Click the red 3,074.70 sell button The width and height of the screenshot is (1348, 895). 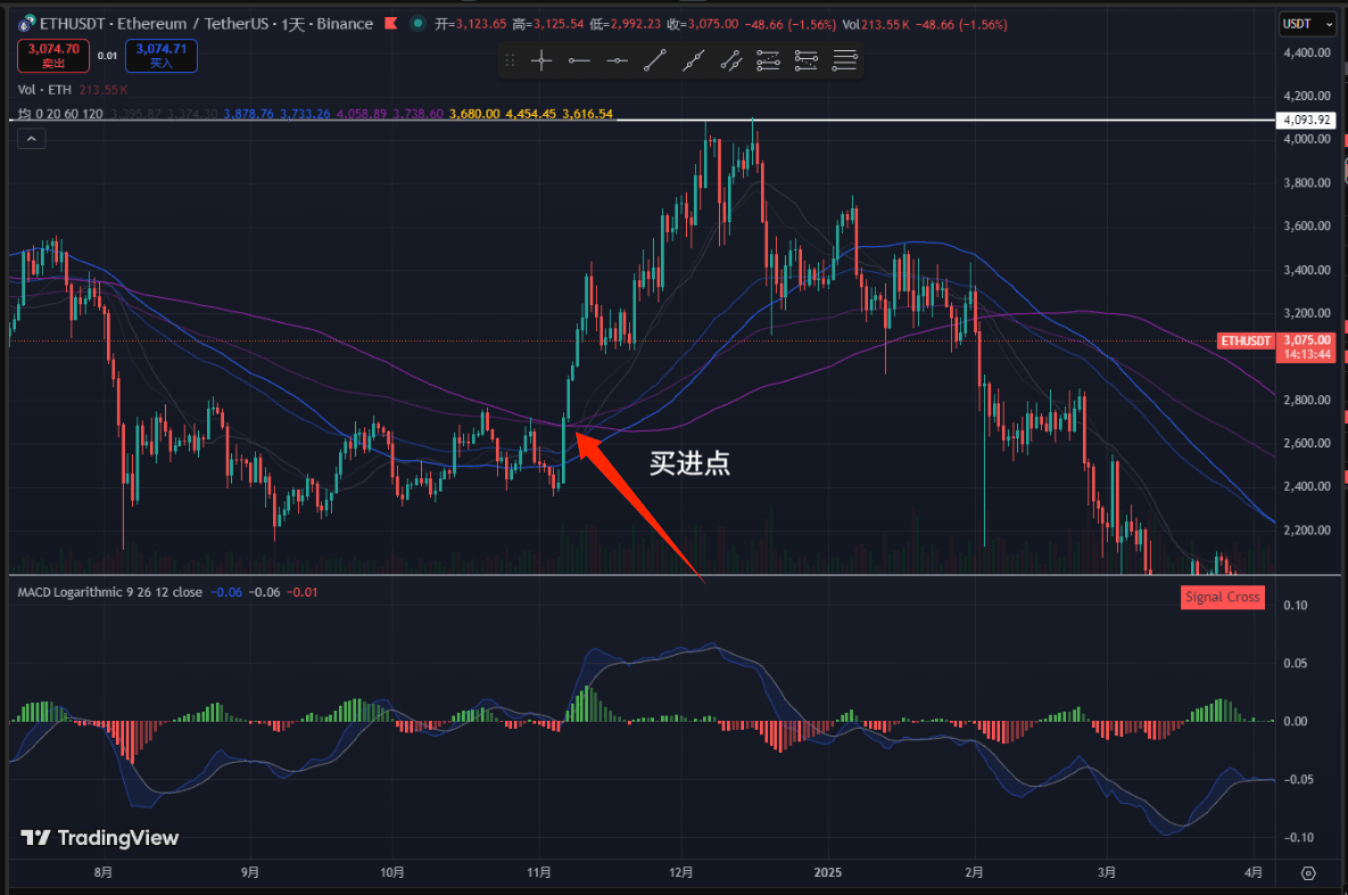[x=53, y=55]
